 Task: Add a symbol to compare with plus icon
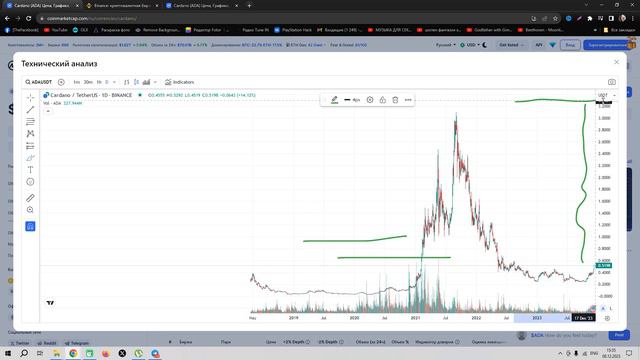[x=61, y=82]
